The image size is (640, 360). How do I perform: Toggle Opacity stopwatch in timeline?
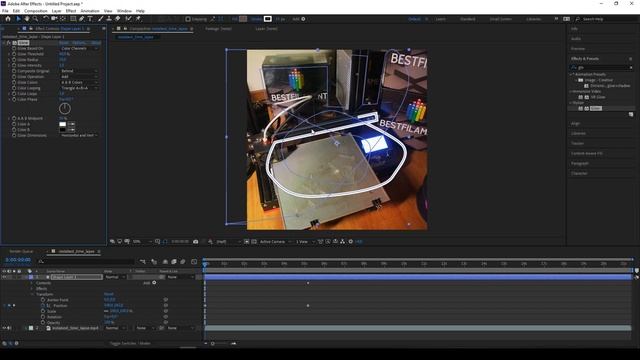[43, 322]
